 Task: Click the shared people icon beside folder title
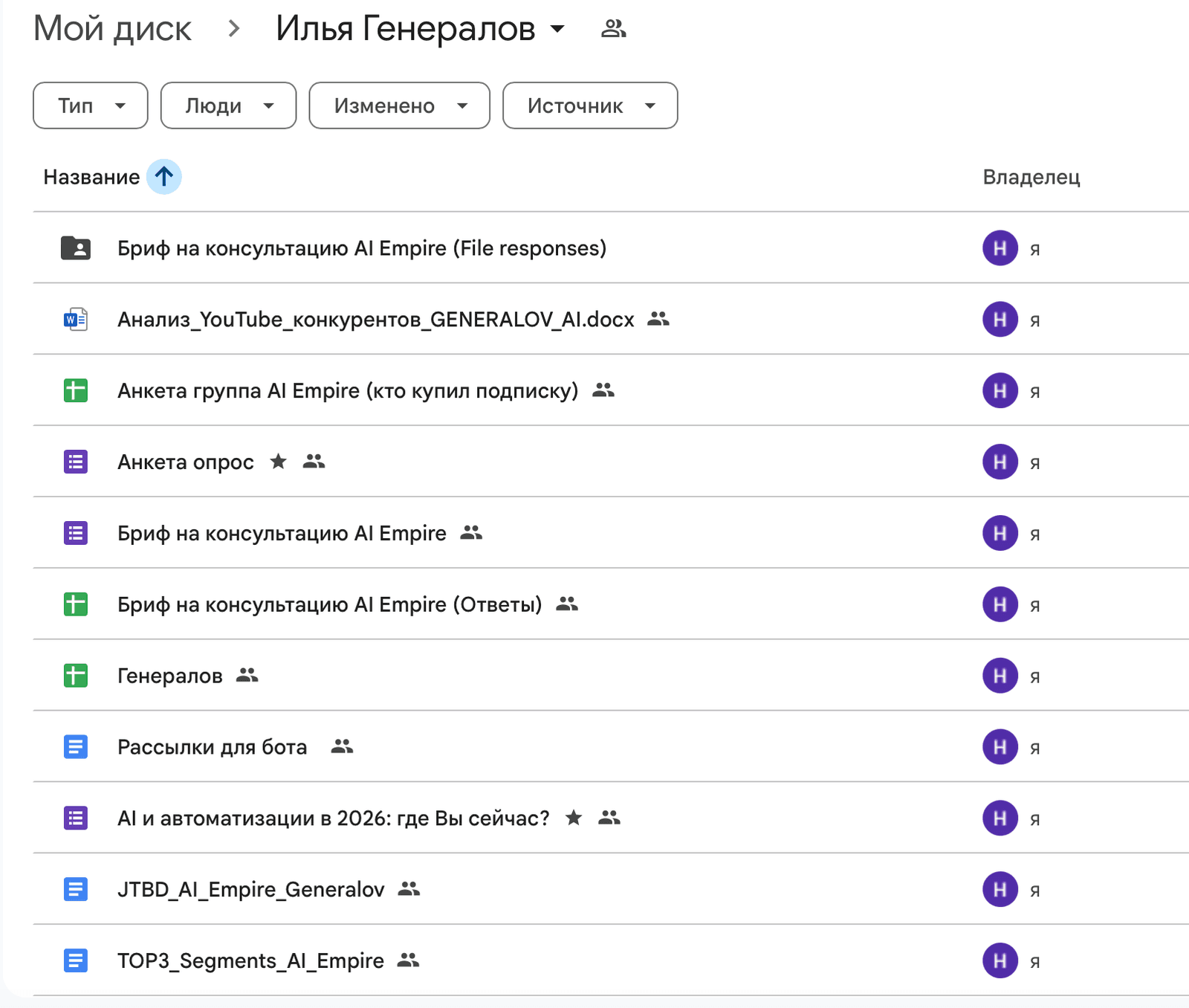[x=613, y=29]
